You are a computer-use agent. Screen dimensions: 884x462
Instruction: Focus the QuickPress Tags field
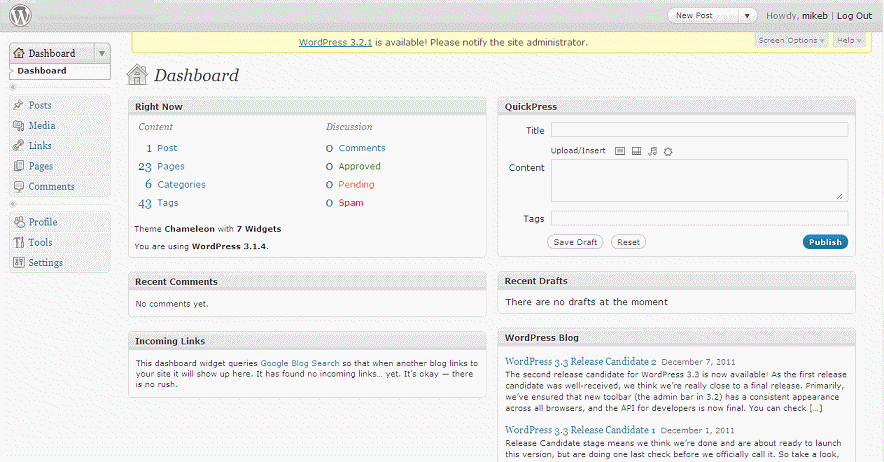tap(699, 218)
